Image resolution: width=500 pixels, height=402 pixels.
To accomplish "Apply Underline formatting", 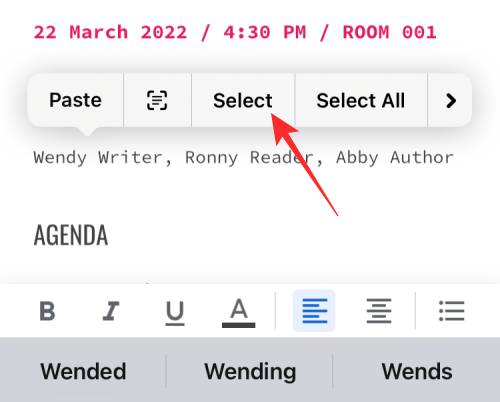I will pos(175,313).
